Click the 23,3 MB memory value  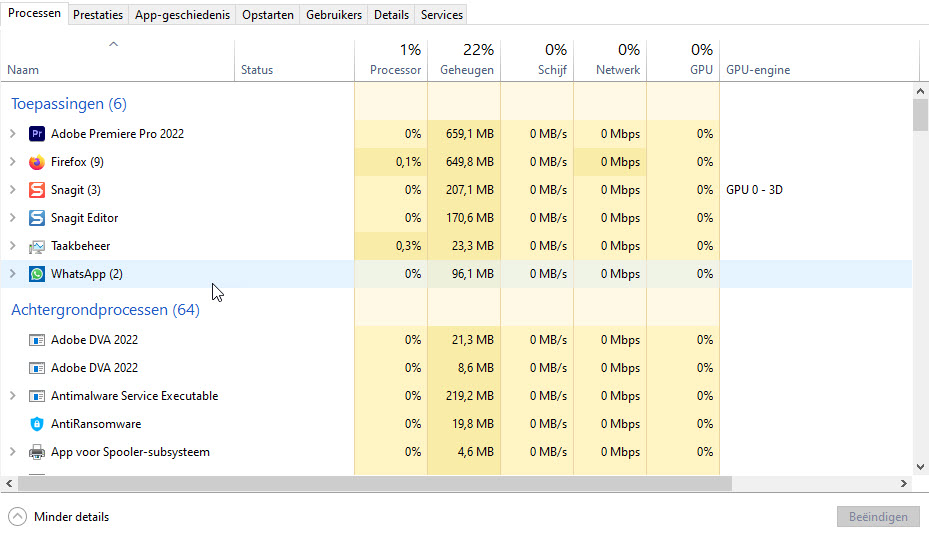click(472, 246)
